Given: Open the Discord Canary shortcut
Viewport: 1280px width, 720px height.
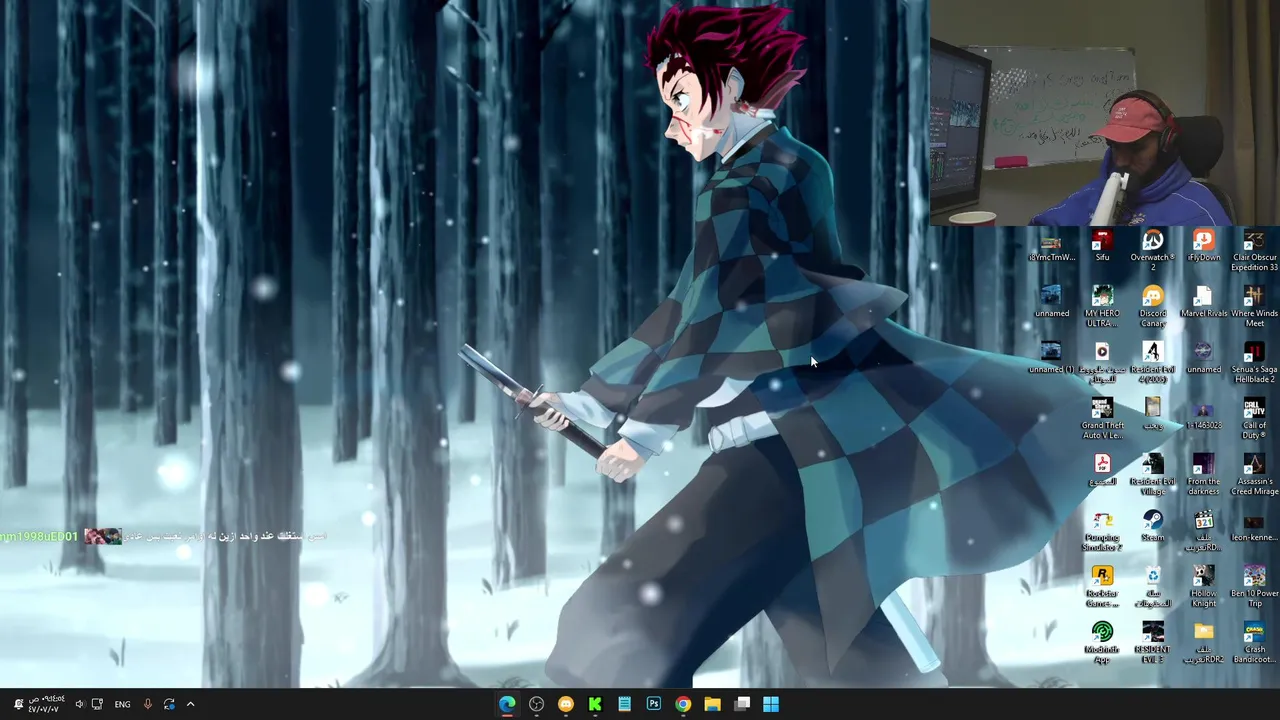Looking at the screenshot, I should pos(1153,307).
